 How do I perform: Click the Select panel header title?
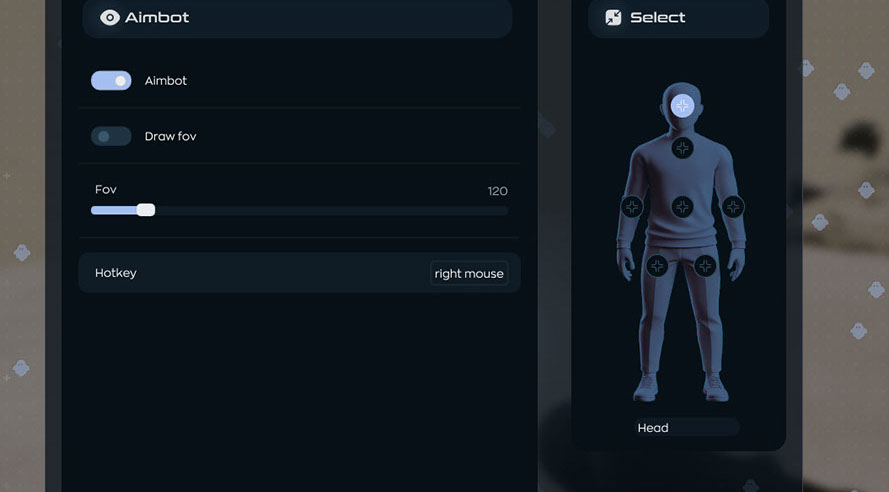(x=658, y=17)
